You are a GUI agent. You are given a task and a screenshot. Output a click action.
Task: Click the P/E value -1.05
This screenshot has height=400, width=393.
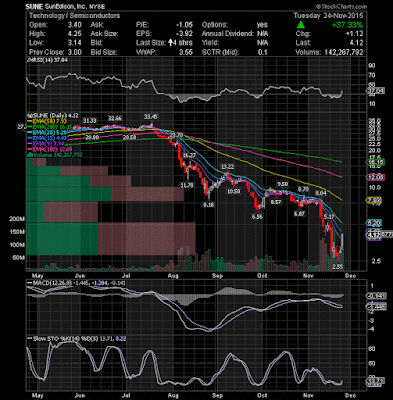coord(184,25)
